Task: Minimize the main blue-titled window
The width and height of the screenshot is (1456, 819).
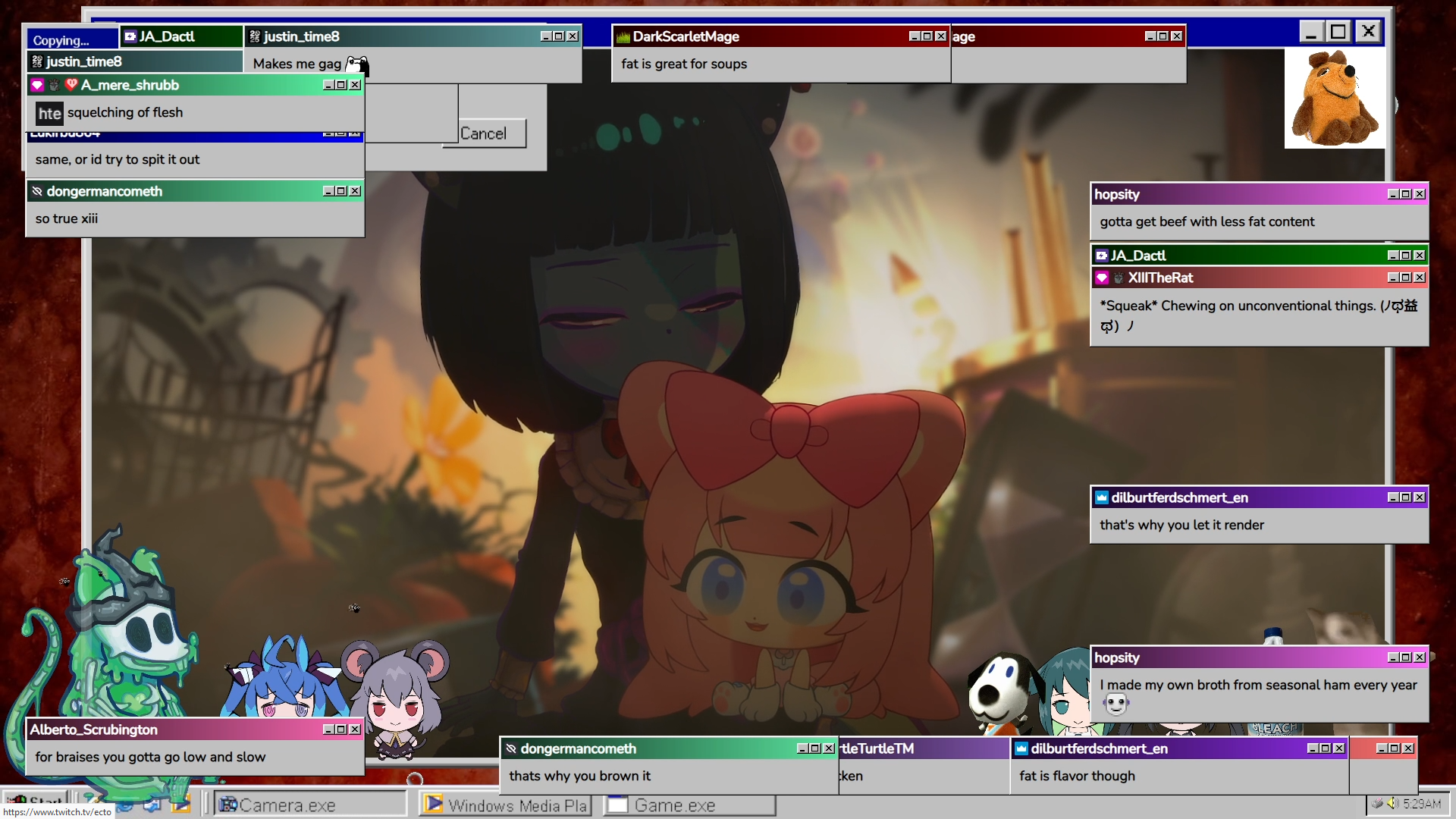Action: [x=1310, y=31]
